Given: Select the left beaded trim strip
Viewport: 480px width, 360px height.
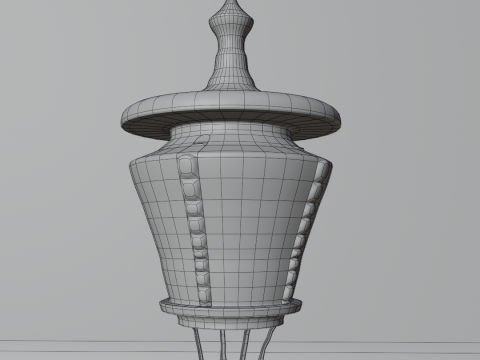Looking at the screenshot, I should pyautogui.click(x=194, y=230).
